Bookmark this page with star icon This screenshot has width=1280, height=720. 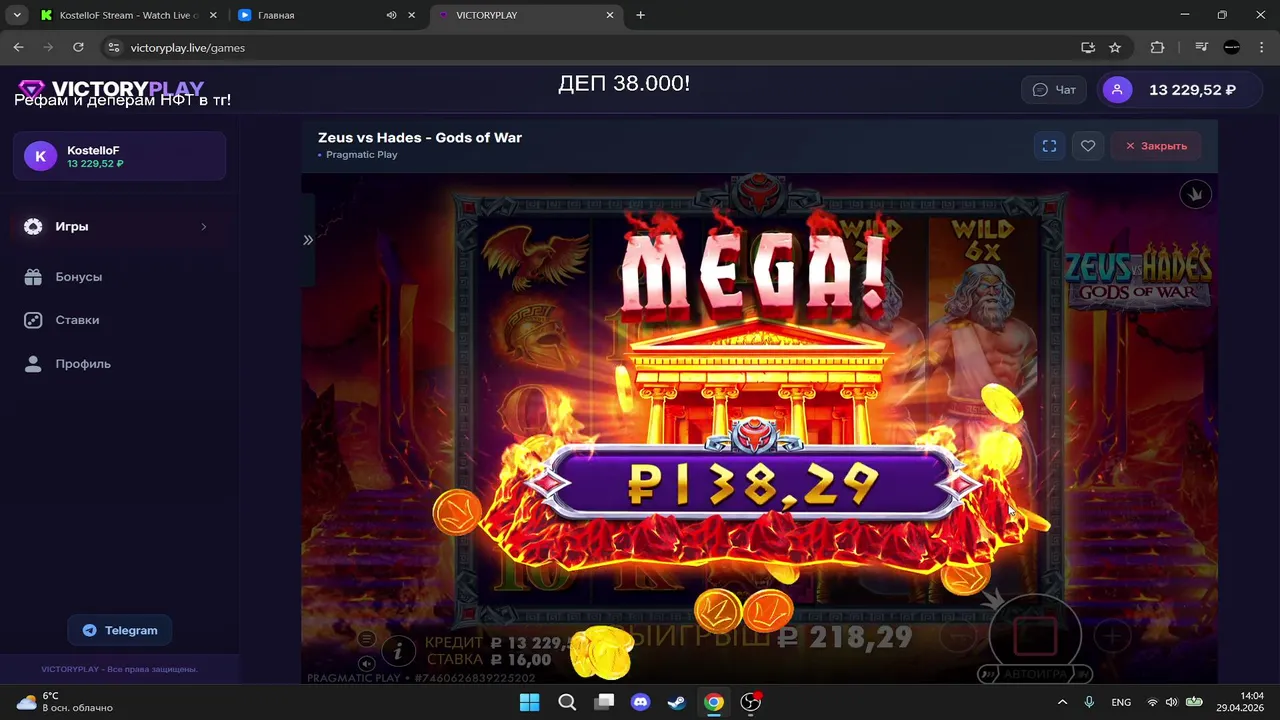coord(1115,47)
